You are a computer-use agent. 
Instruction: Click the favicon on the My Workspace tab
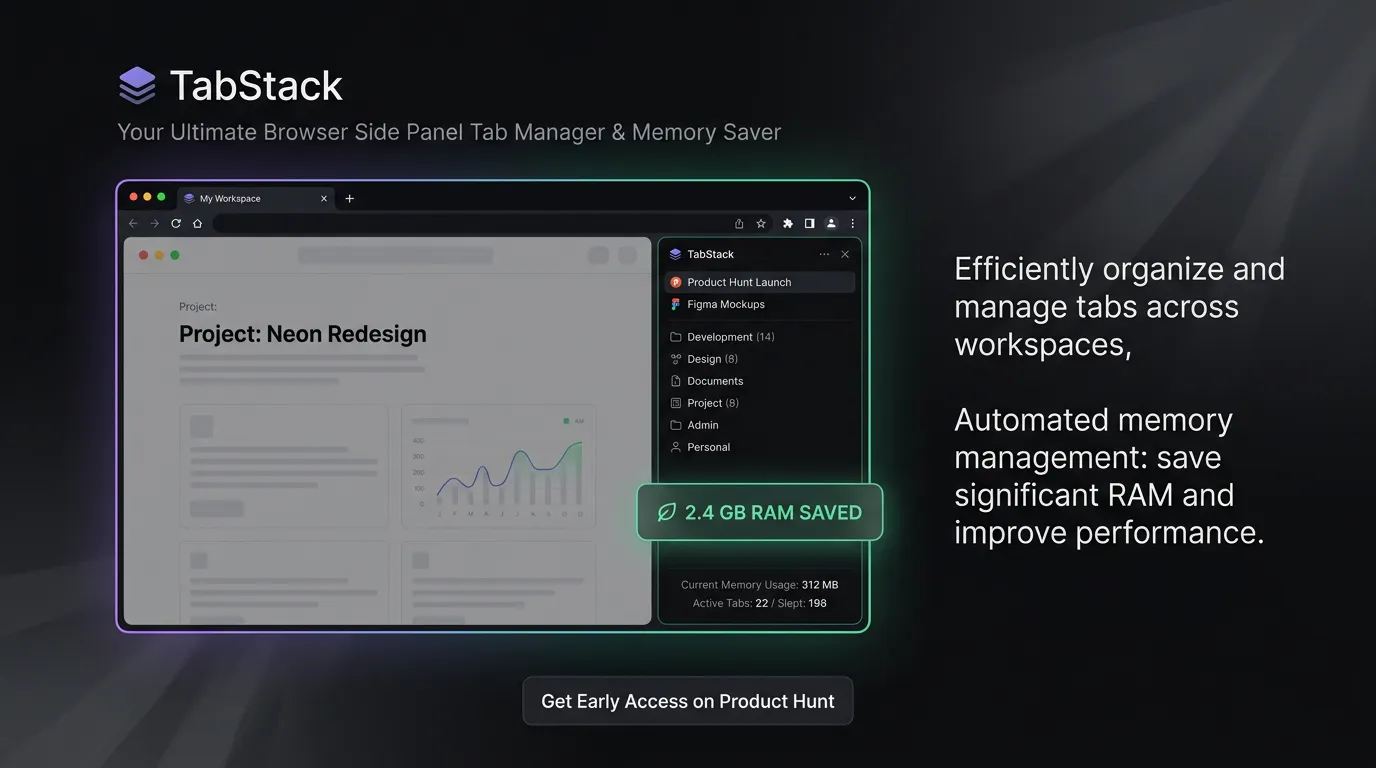(189, 198)
